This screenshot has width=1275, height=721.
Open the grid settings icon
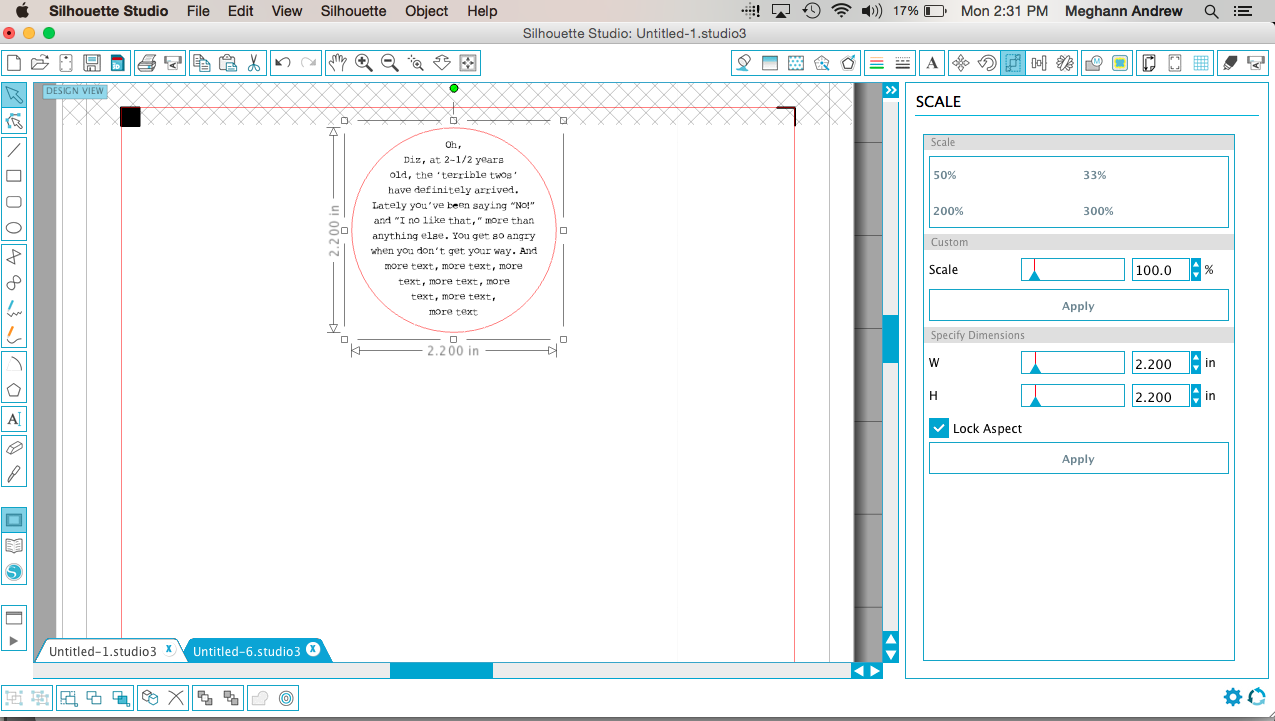point(1202,63)
